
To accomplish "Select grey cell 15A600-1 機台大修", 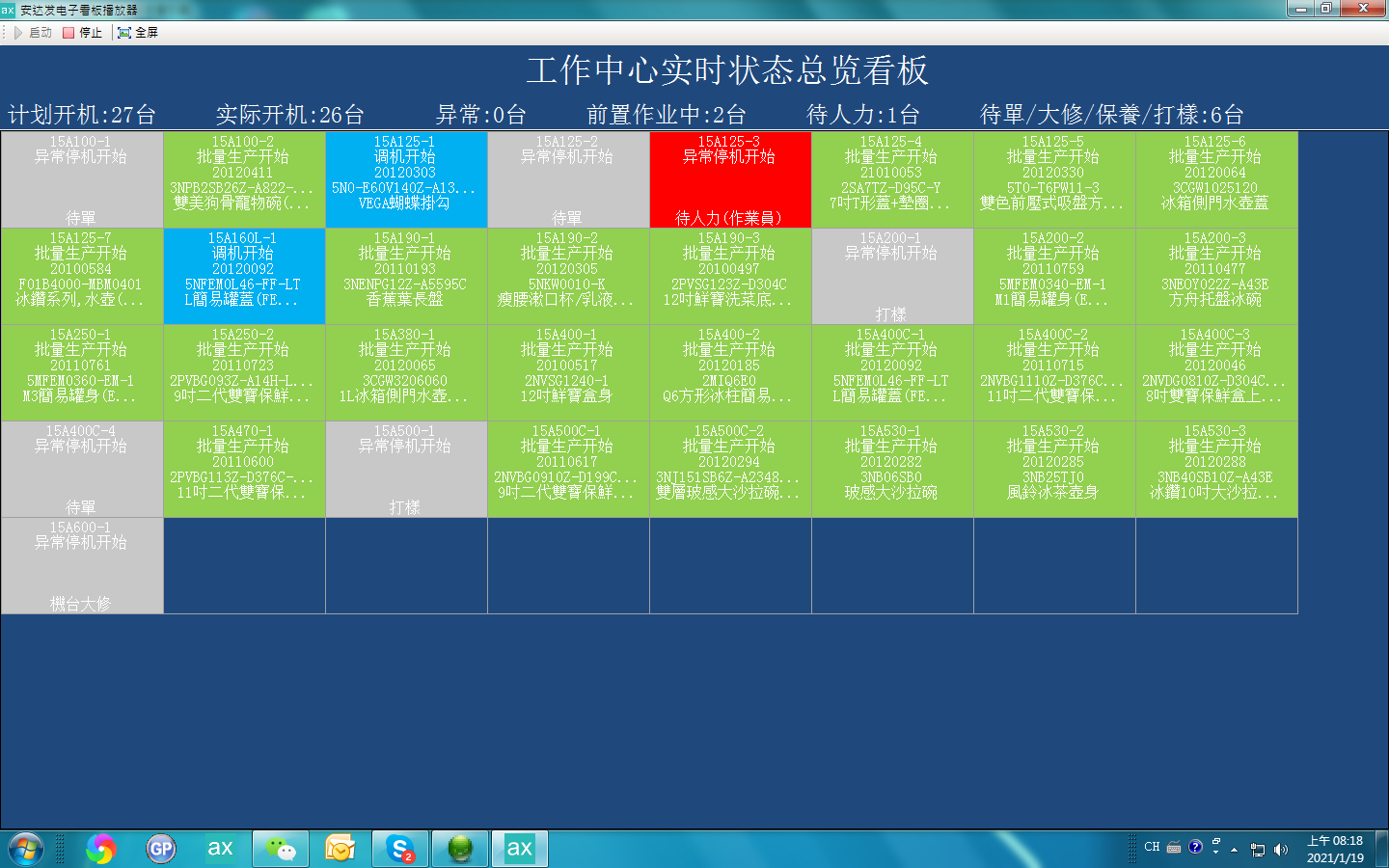I will 82,565.
